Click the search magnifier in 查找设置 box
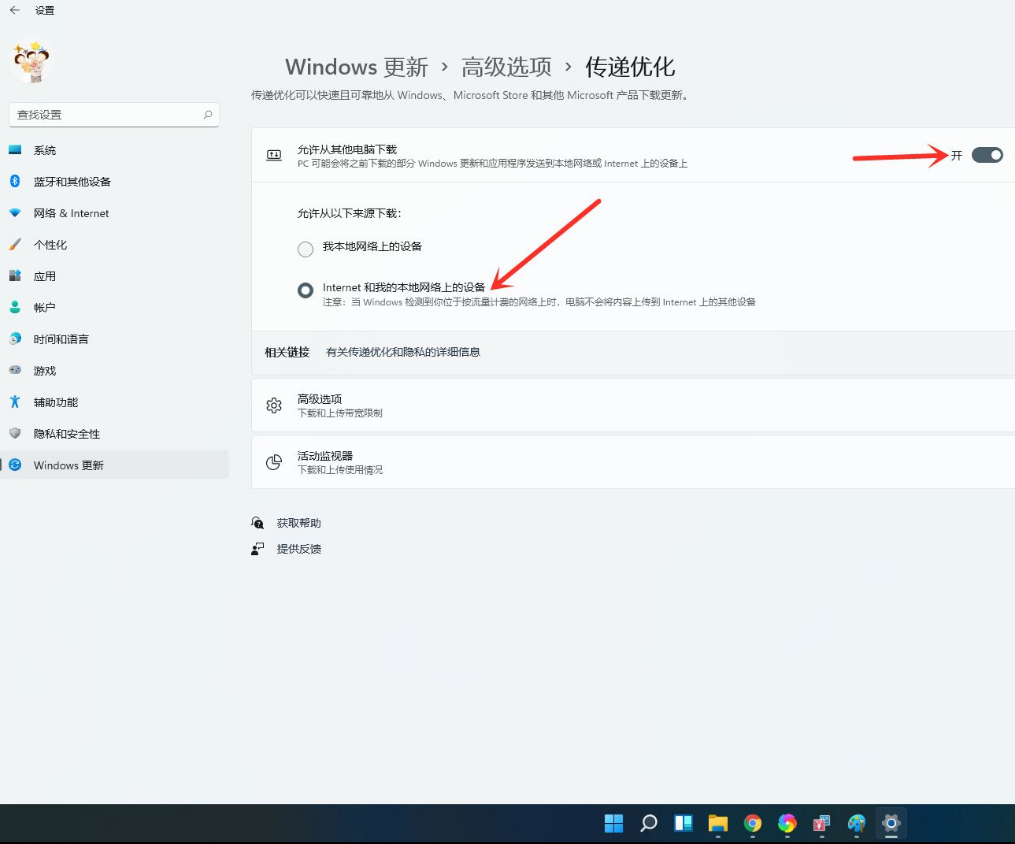 coord(208,115)
